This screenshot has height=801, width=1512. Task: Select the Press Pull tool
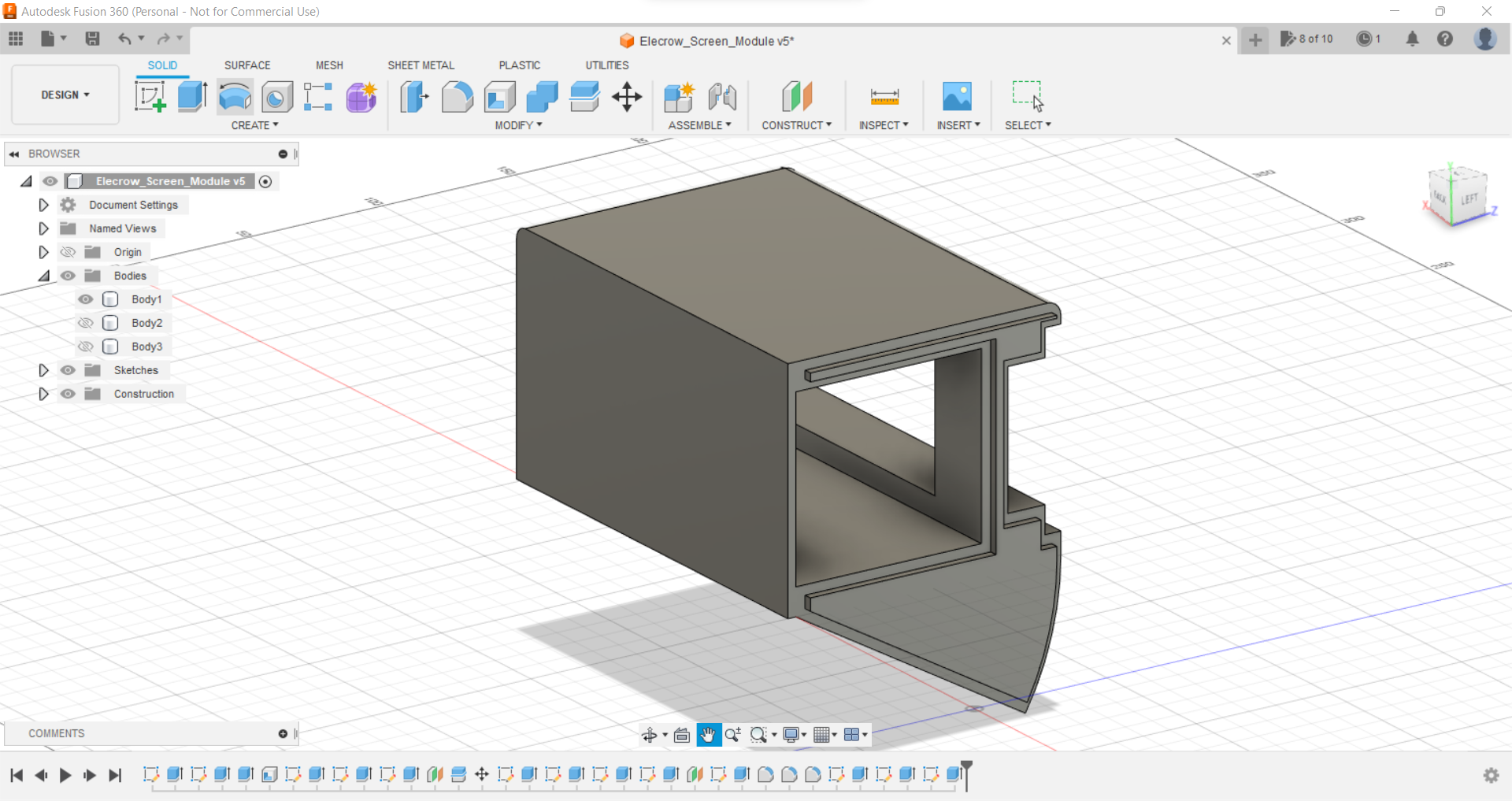point(414,97)
